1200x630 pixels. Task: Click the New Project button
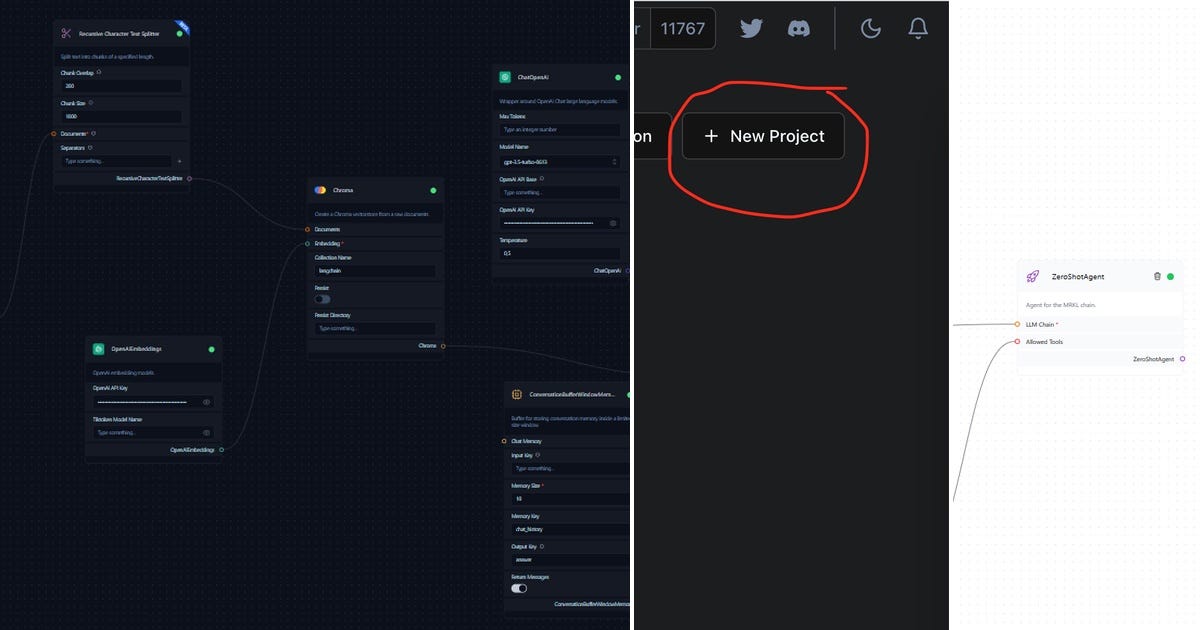(x=761, y=135)
